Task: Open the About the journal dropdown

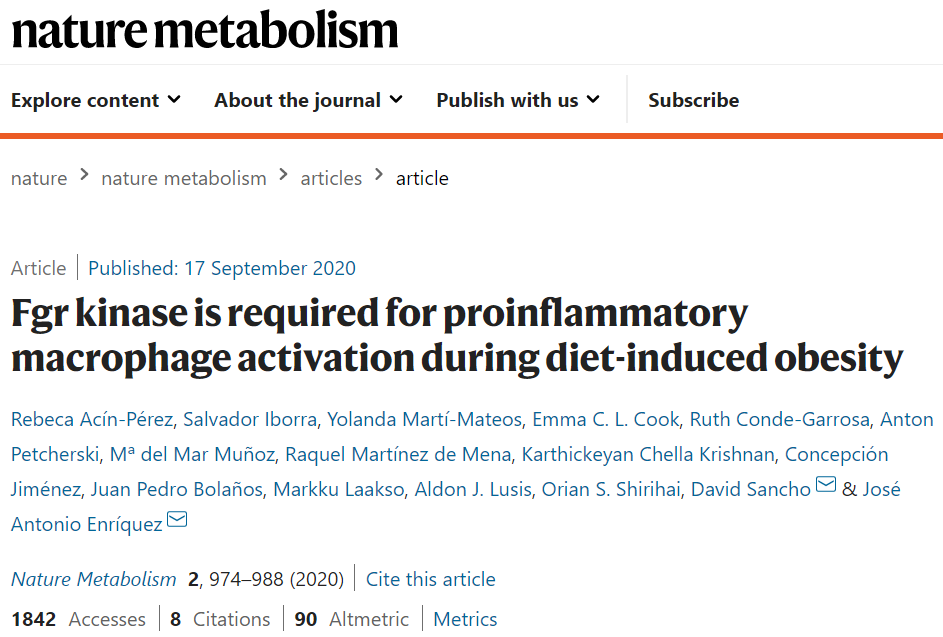Action: coord(308,100)
